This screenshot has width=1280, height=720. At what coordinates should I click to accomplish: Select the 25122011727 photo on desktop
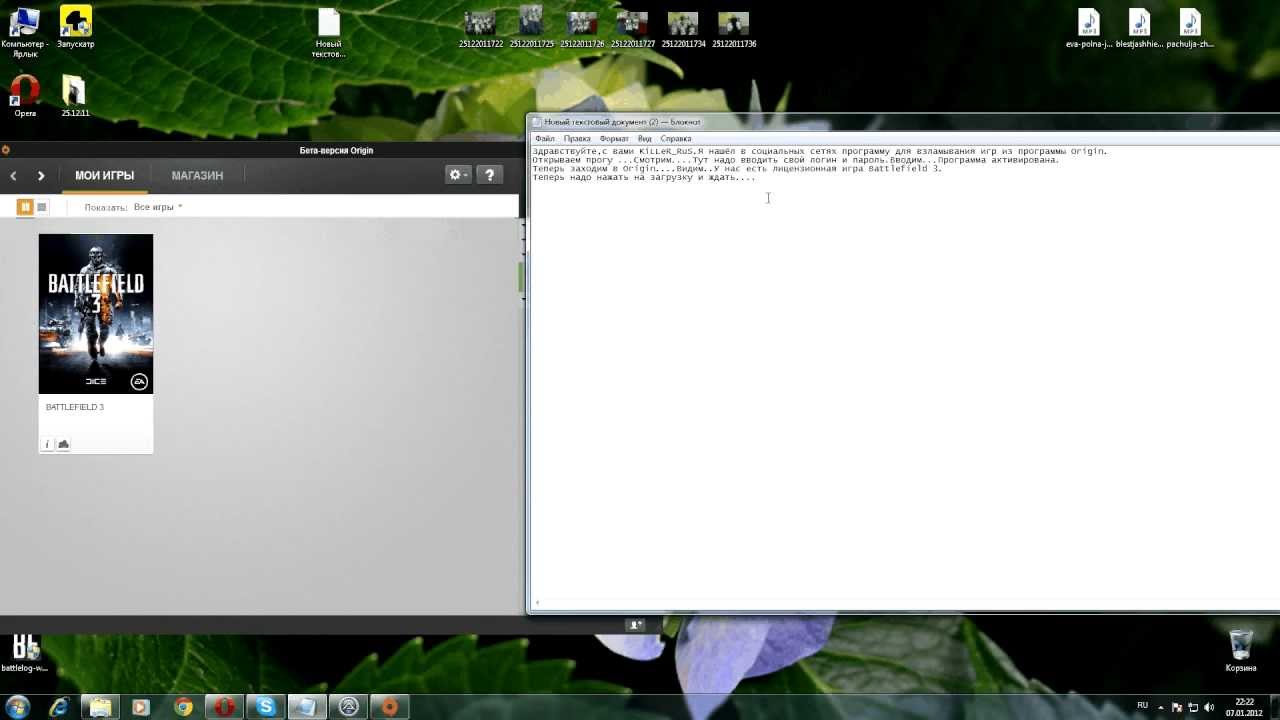point(632,29)
